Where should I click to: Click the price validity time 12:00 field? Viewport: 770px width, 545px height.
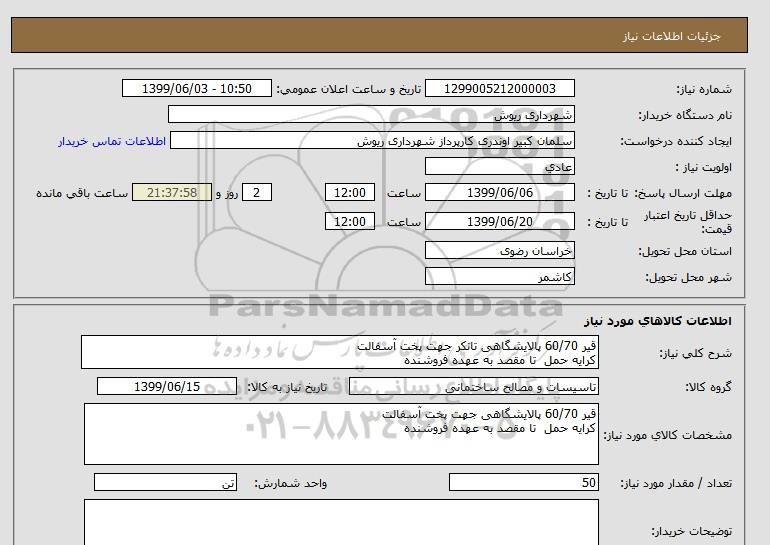tap(350, 221)
